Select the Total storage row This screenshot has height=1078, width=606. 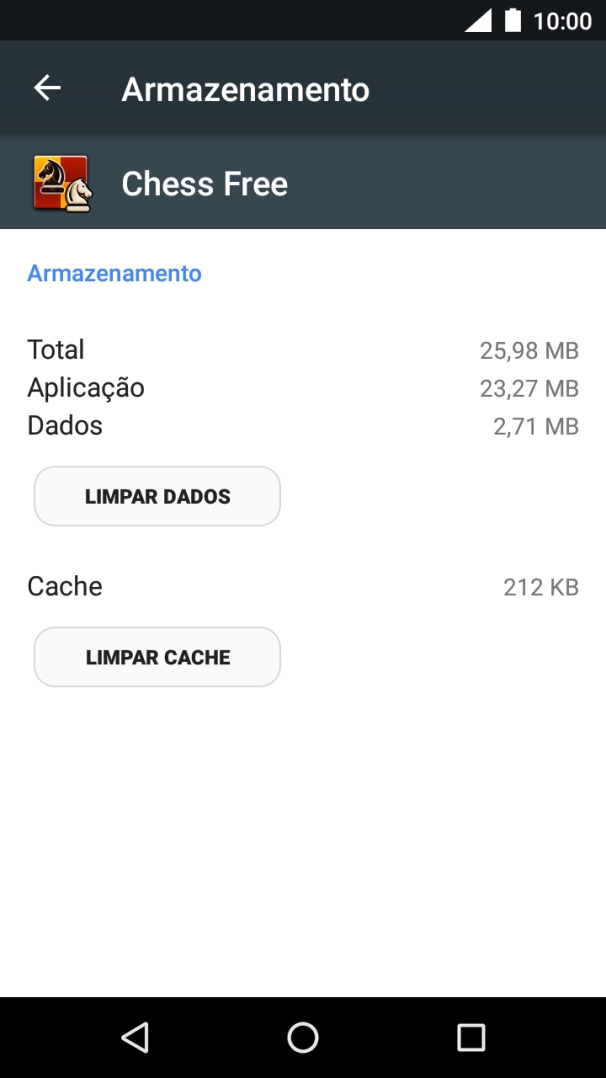click(56, 349)
